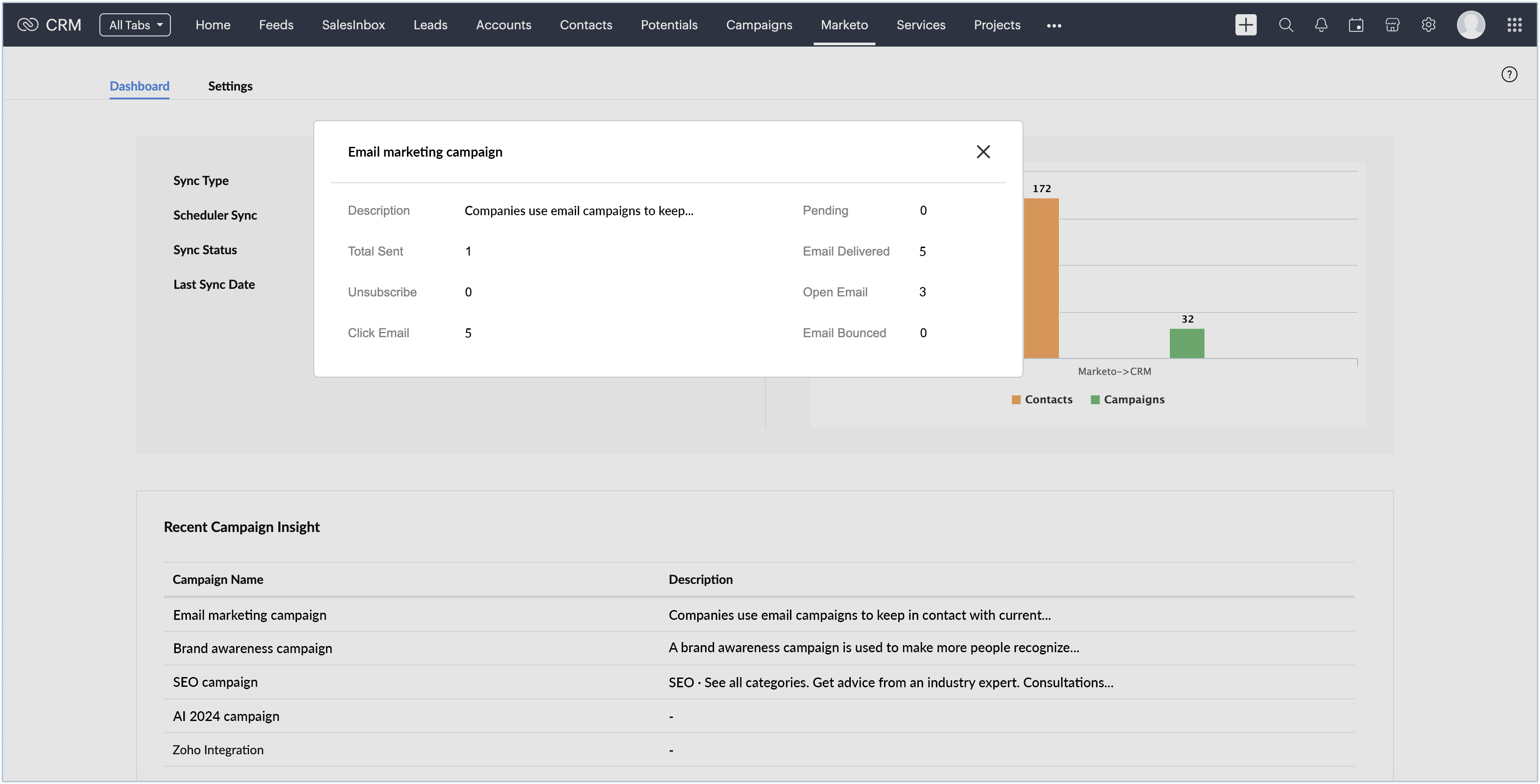Open Brand awareness campaign row
This screenshot has height=784, width=1540.
252,648
